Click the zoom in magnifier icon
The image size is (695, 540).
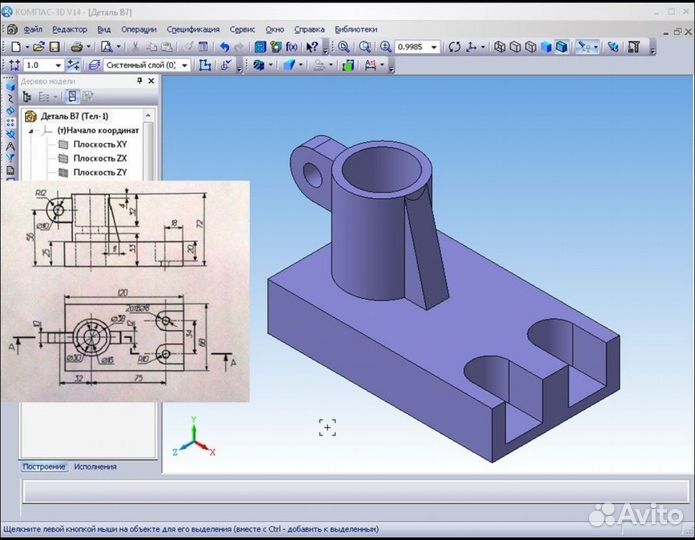pyautogui.click(x=386, y=47)
